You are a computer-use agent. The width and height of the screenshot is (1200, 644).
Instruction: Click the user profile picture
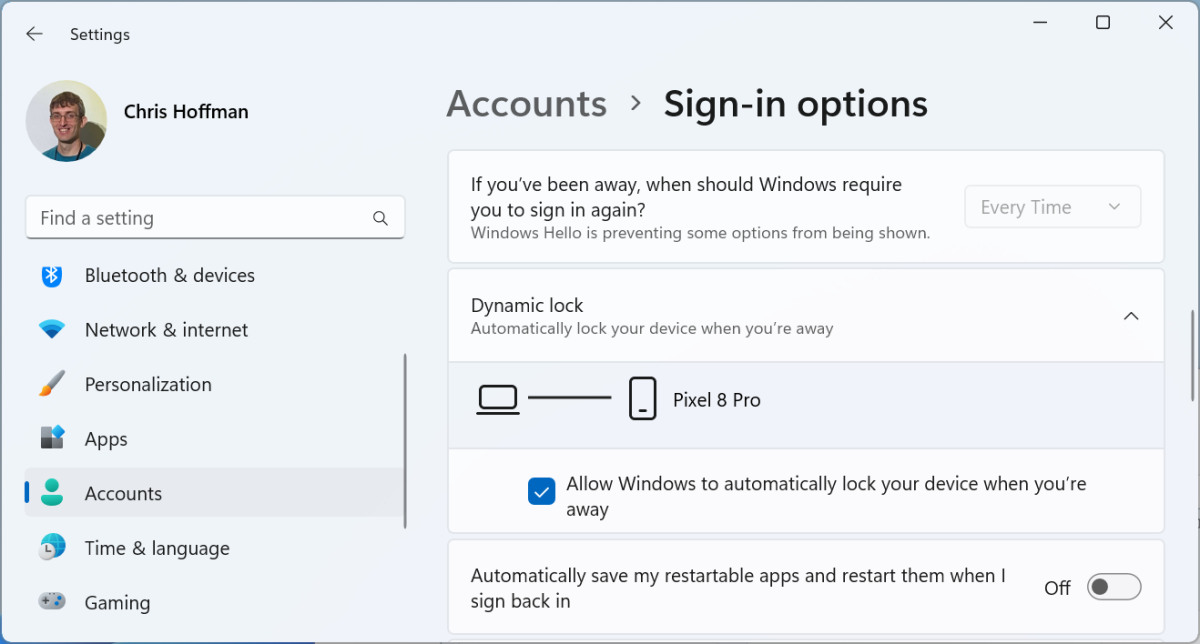tap(66, 121)
